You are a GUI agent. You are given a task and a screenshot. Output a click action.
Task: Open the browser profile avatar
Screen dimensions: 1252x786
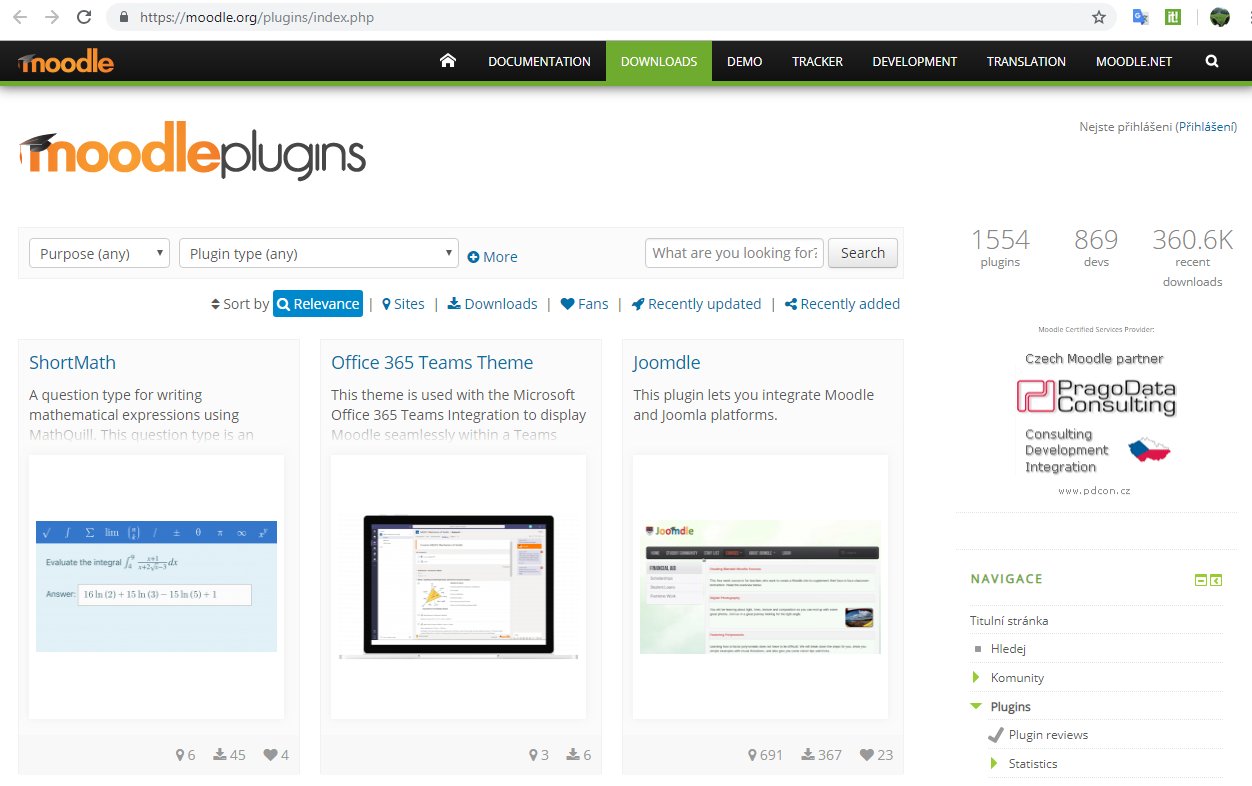pyautogui.click(x=1220, y=17)
